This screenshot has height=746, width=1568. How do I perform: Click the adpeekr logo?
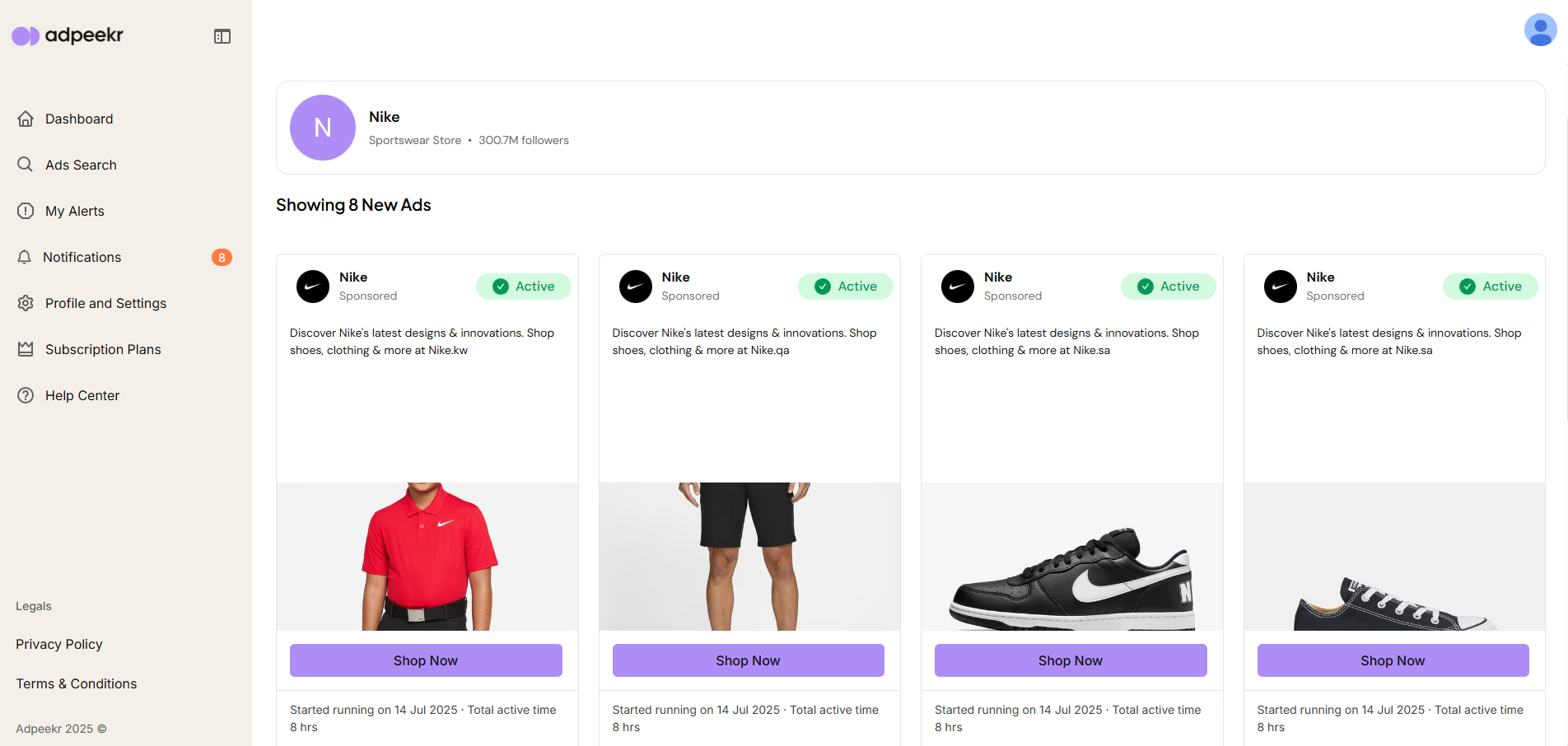(68, 35)
